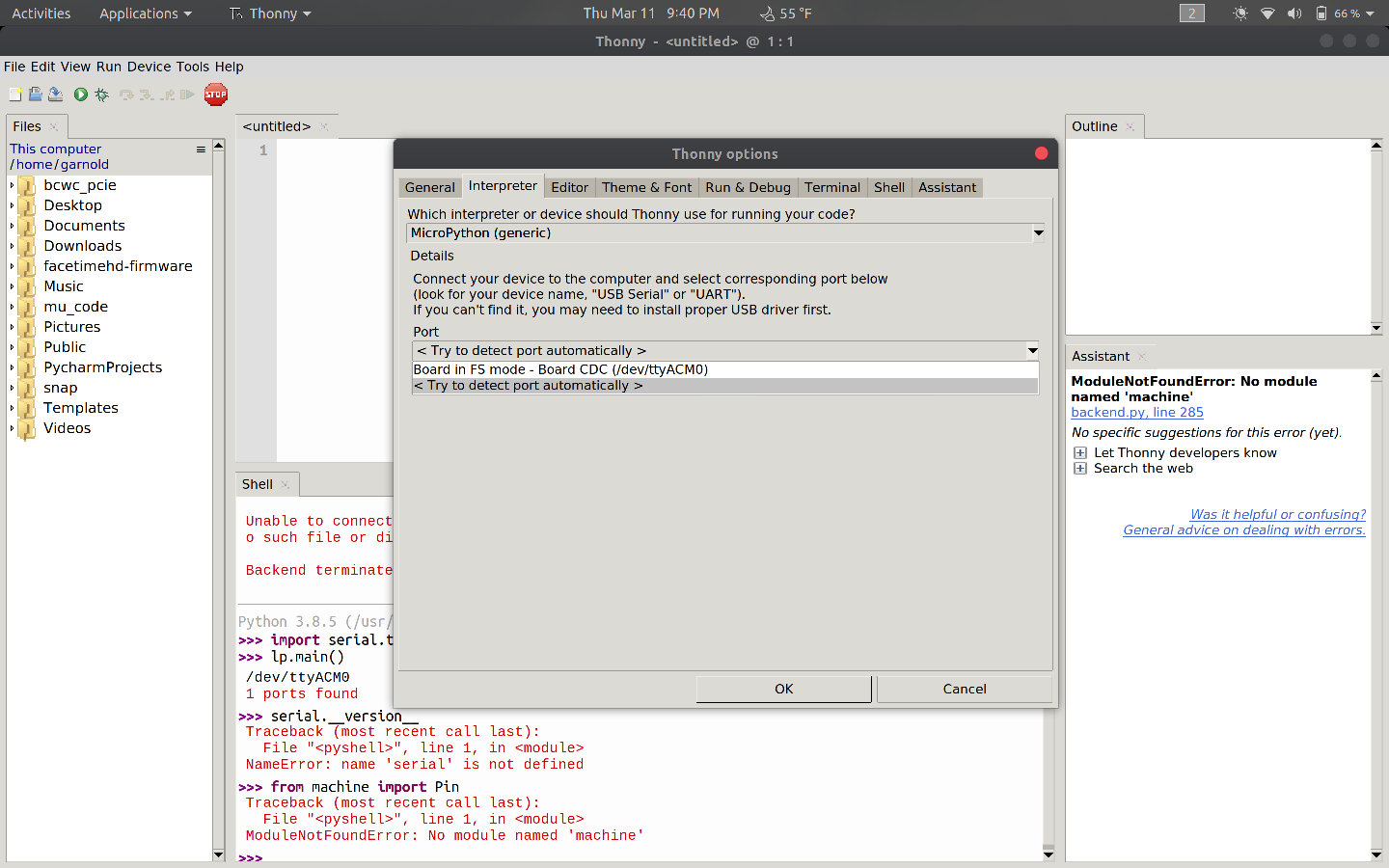Select 'Board in FS mode - Board CDC' port
The height and width of the screenshot is (868, 1389).
[725, 369]
